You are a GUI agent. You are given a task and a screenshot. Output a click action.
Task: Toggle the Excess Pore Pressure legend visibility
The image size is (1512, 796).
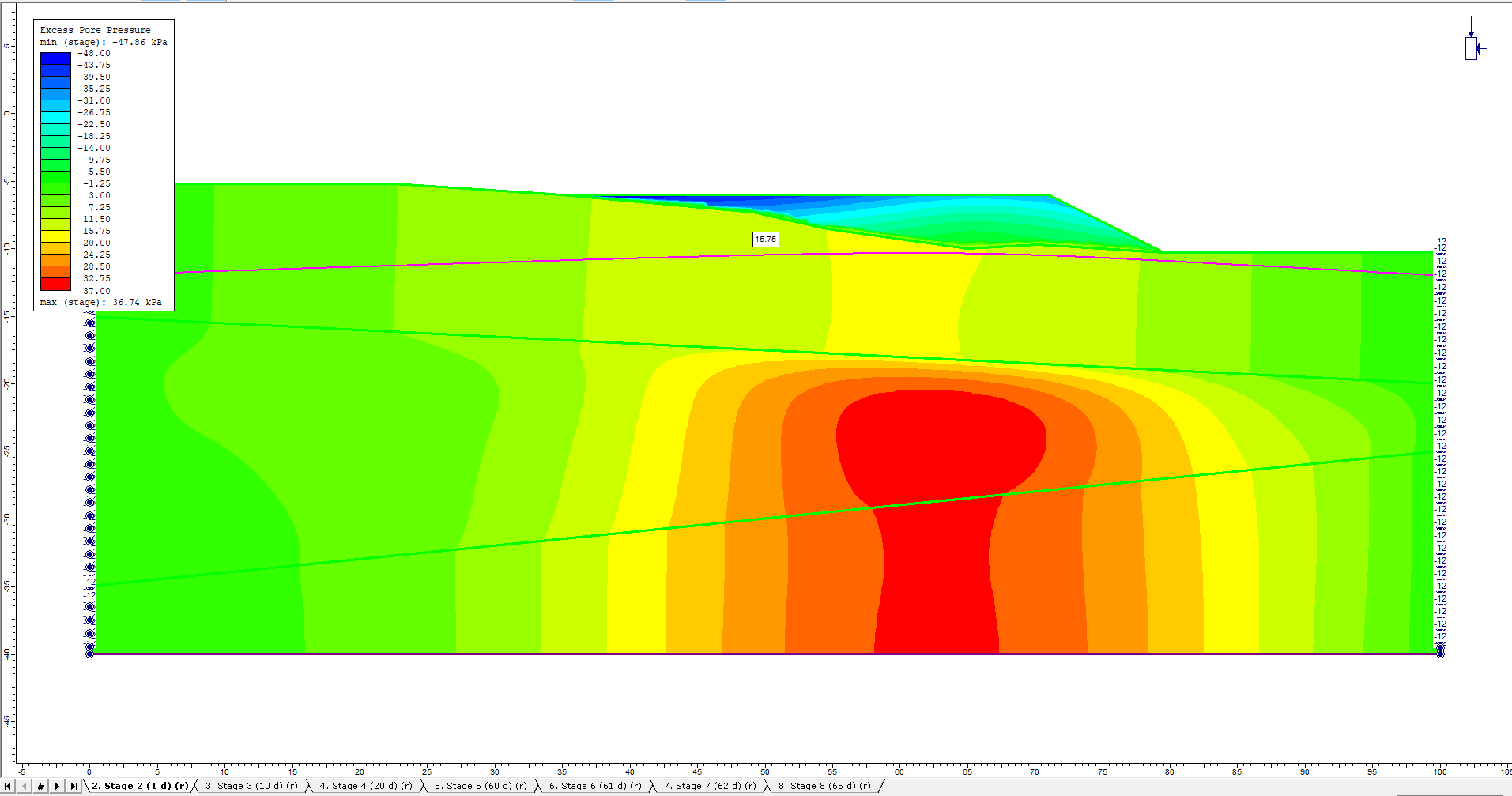(x=95, y=29)
